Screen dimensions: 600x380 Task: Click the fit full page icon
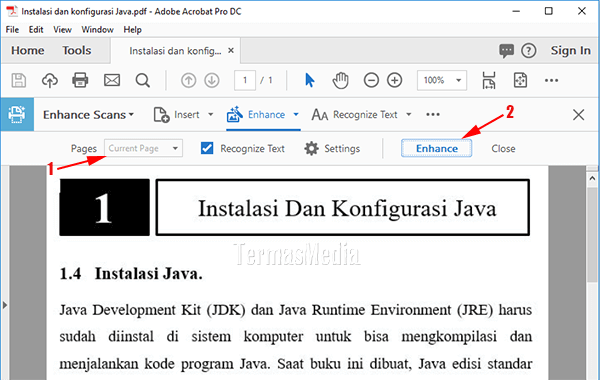520,80
